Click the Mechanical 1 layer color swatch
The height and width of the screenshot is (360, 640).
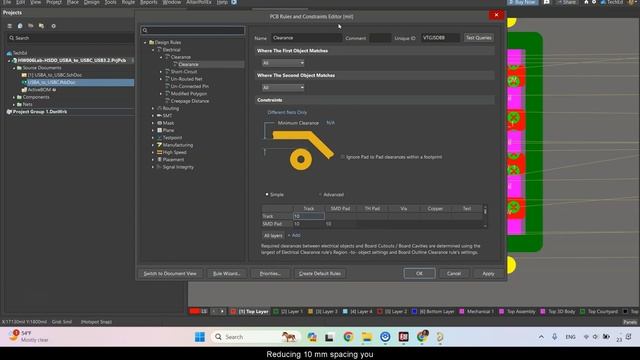pos(462,312)
